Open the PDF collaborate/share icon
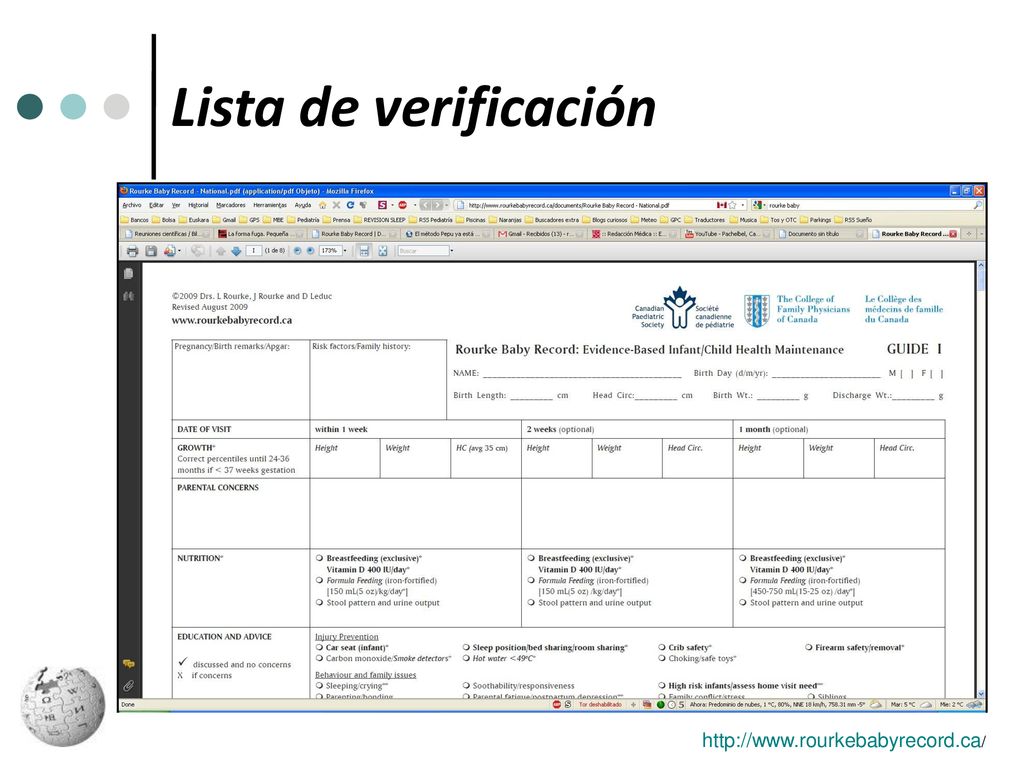This screenshot has height=768, width=1024. coord(169,251)
